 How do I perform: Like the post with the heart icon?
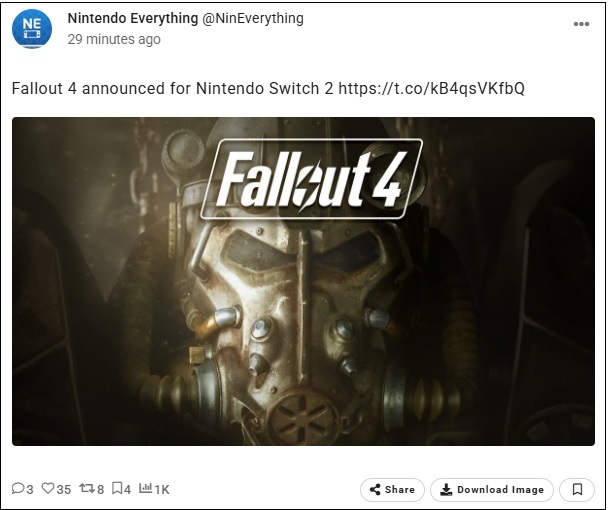coord(48,489)
